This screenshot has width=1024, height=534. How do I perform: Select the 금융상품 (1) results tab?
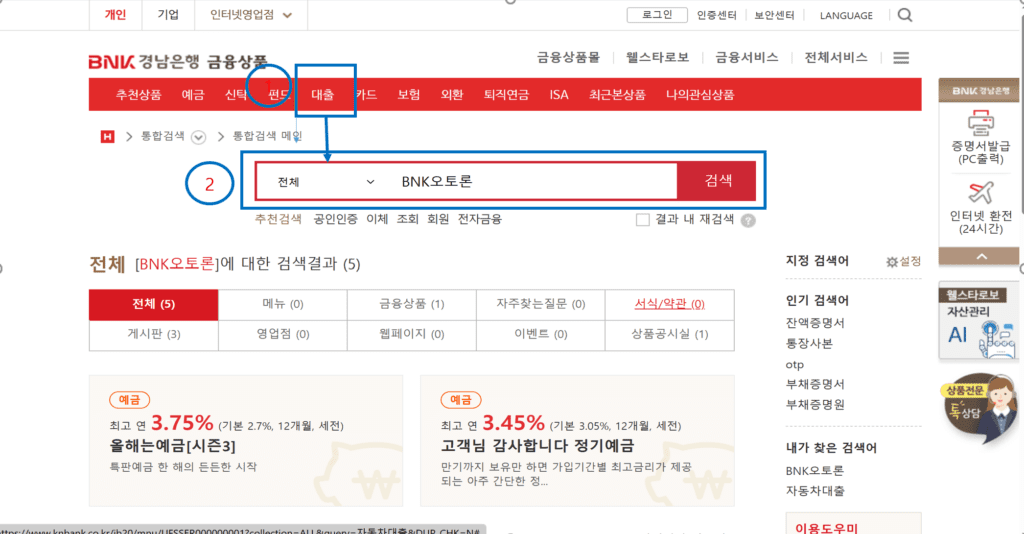(411, 304)
